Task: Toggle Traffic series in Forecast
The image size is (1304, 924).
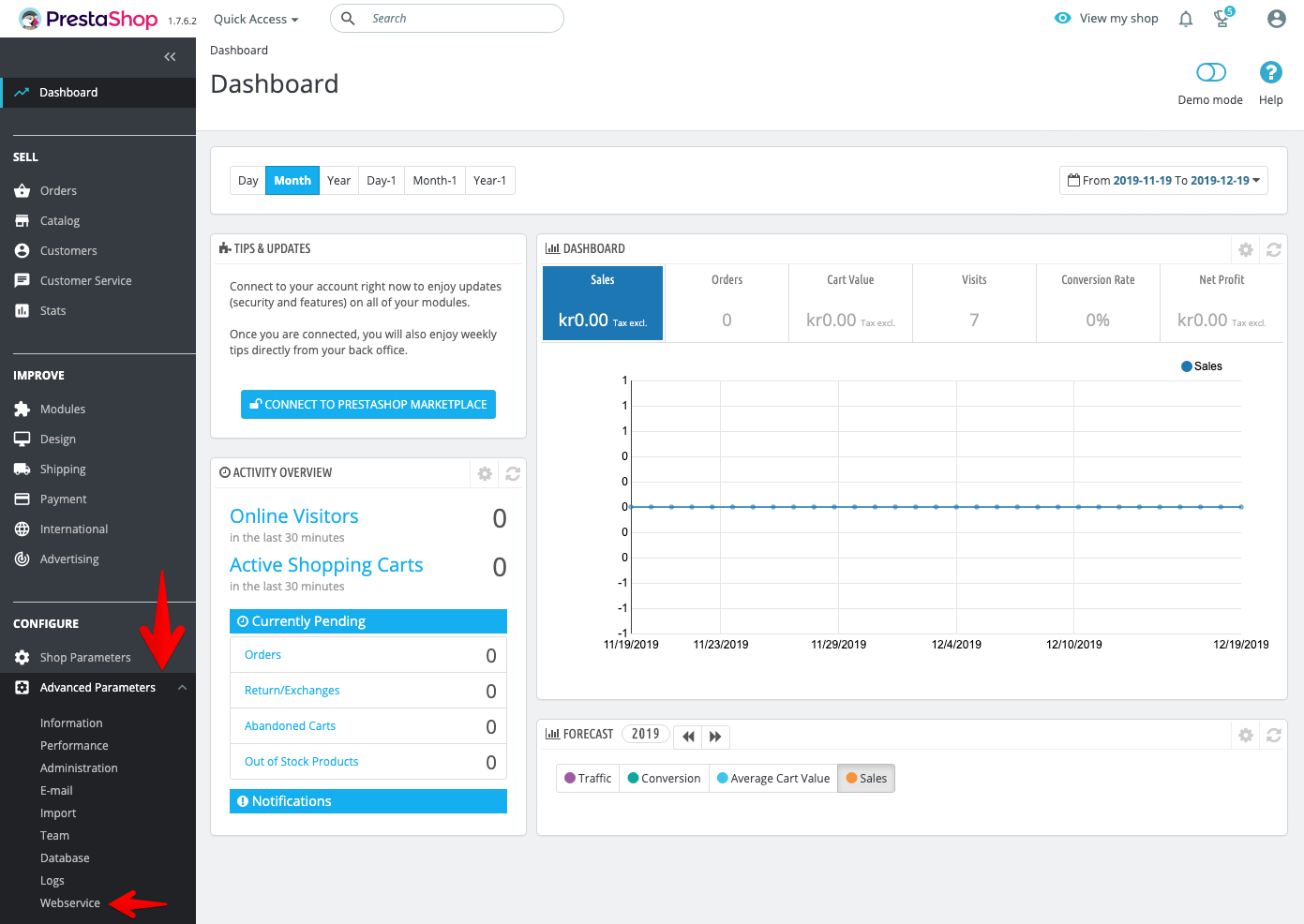Action: coord(588,778)
